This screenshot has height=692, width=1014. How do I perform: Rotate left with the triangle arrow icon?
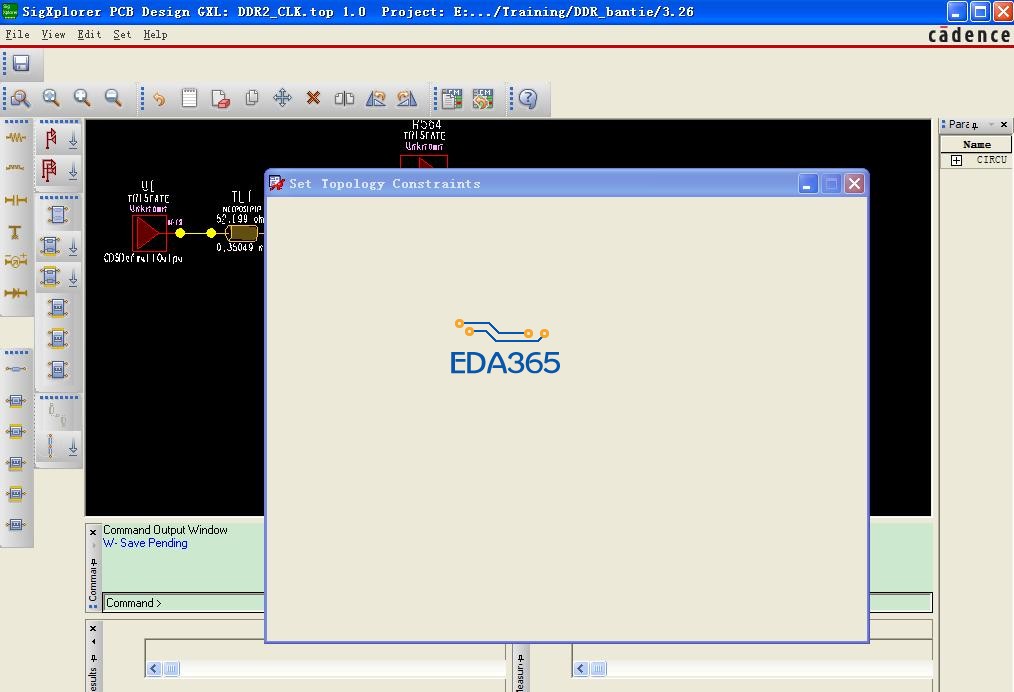376,98
